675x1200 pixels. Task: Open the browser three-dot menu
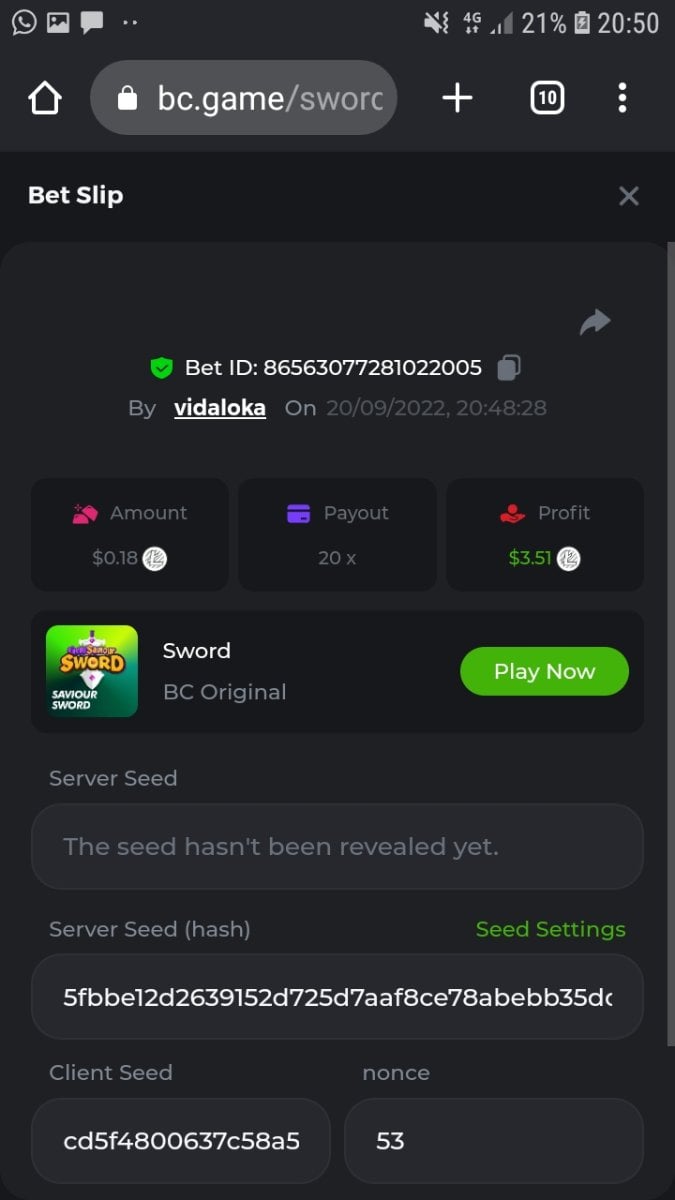[x=622, y=98]
